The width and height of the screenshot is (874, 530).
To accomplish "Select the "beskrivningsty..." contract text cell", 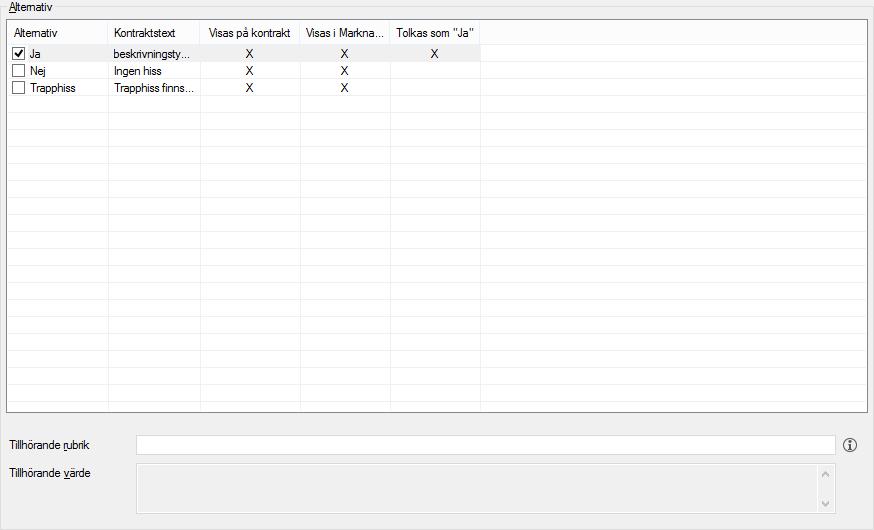I will coord(152,54).
